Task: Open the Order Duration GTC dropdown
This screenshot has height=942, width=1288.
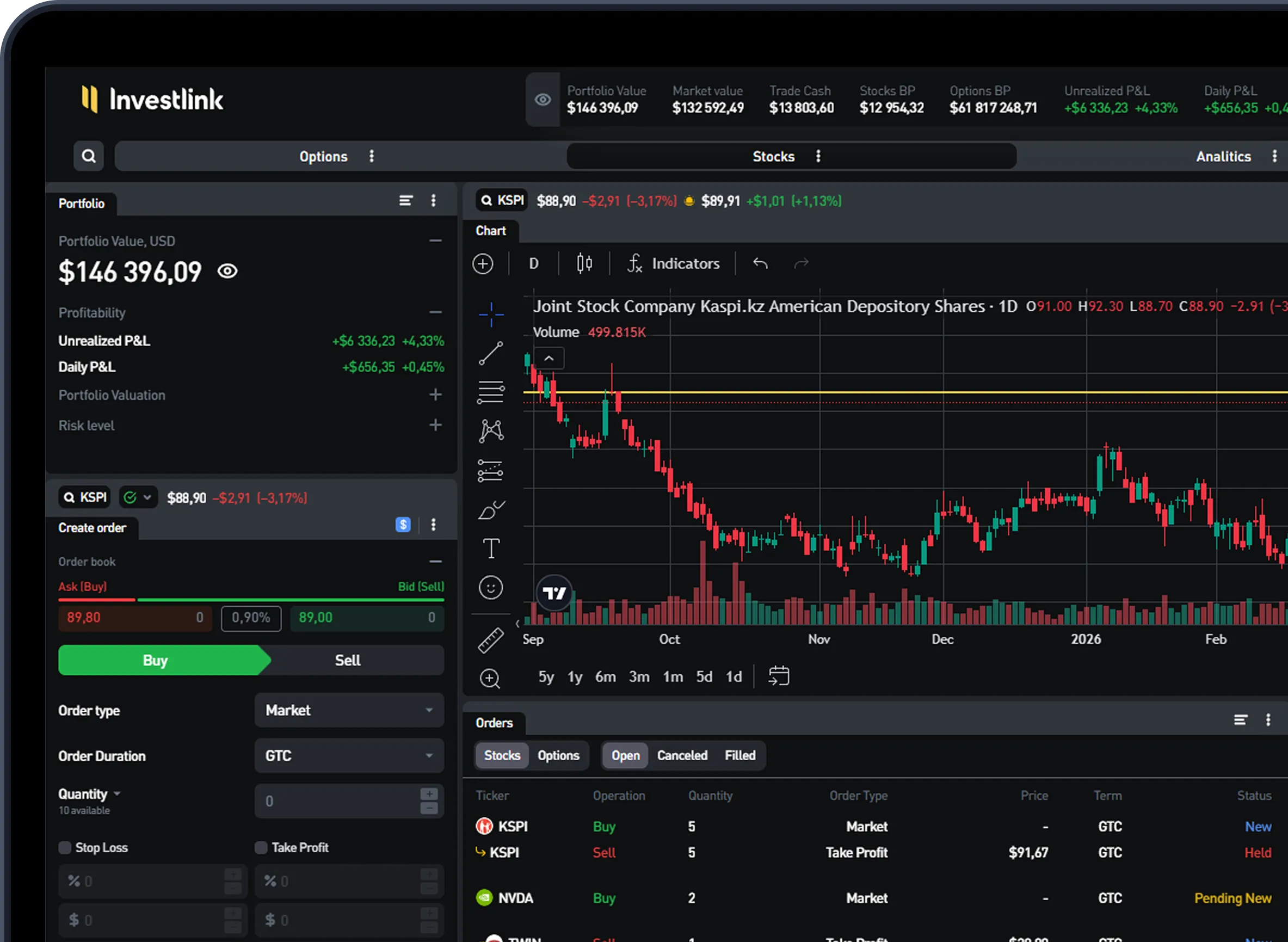Action: tap(349, 755)
